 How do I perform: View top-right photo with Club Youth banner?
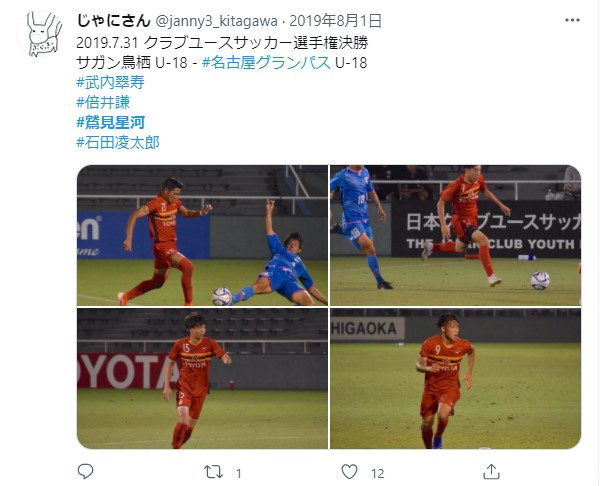(x=455, y=235)
